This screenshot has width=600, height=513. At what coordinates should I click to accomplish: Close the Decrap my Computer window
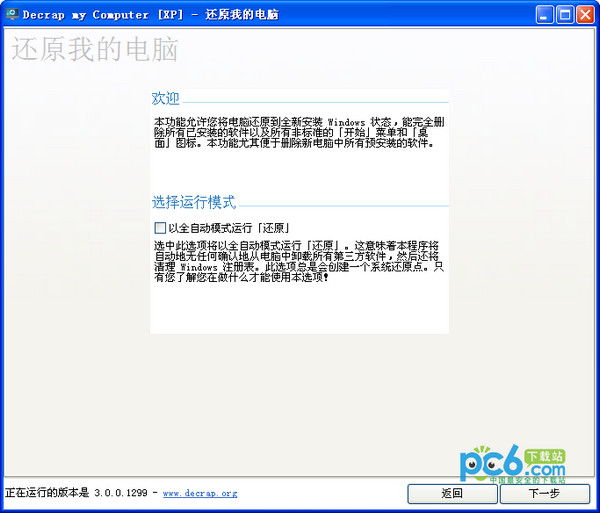585,15
